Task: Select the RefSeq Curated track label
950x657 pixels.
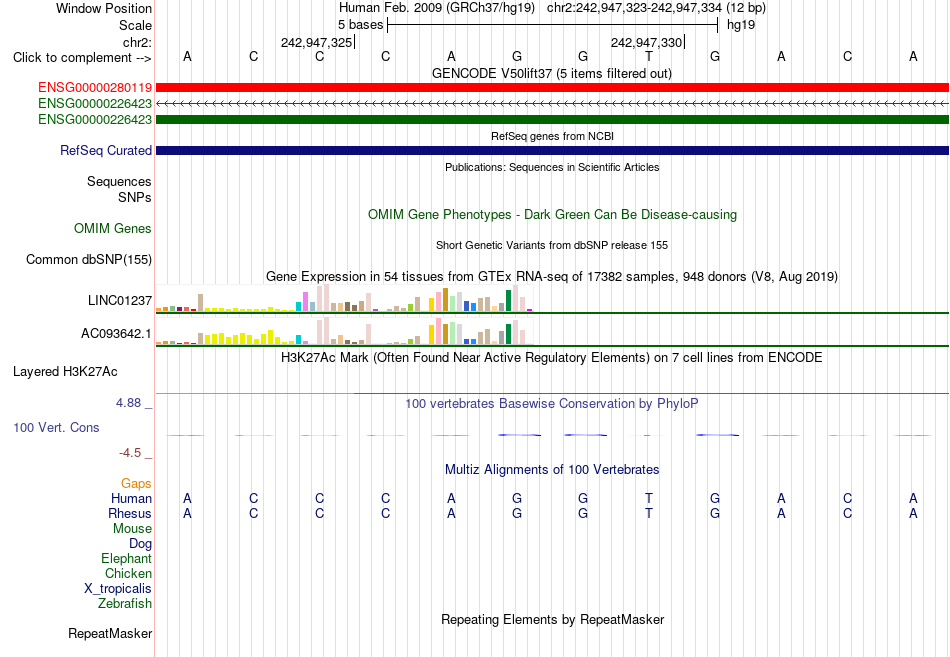Action: pos(105,150)
